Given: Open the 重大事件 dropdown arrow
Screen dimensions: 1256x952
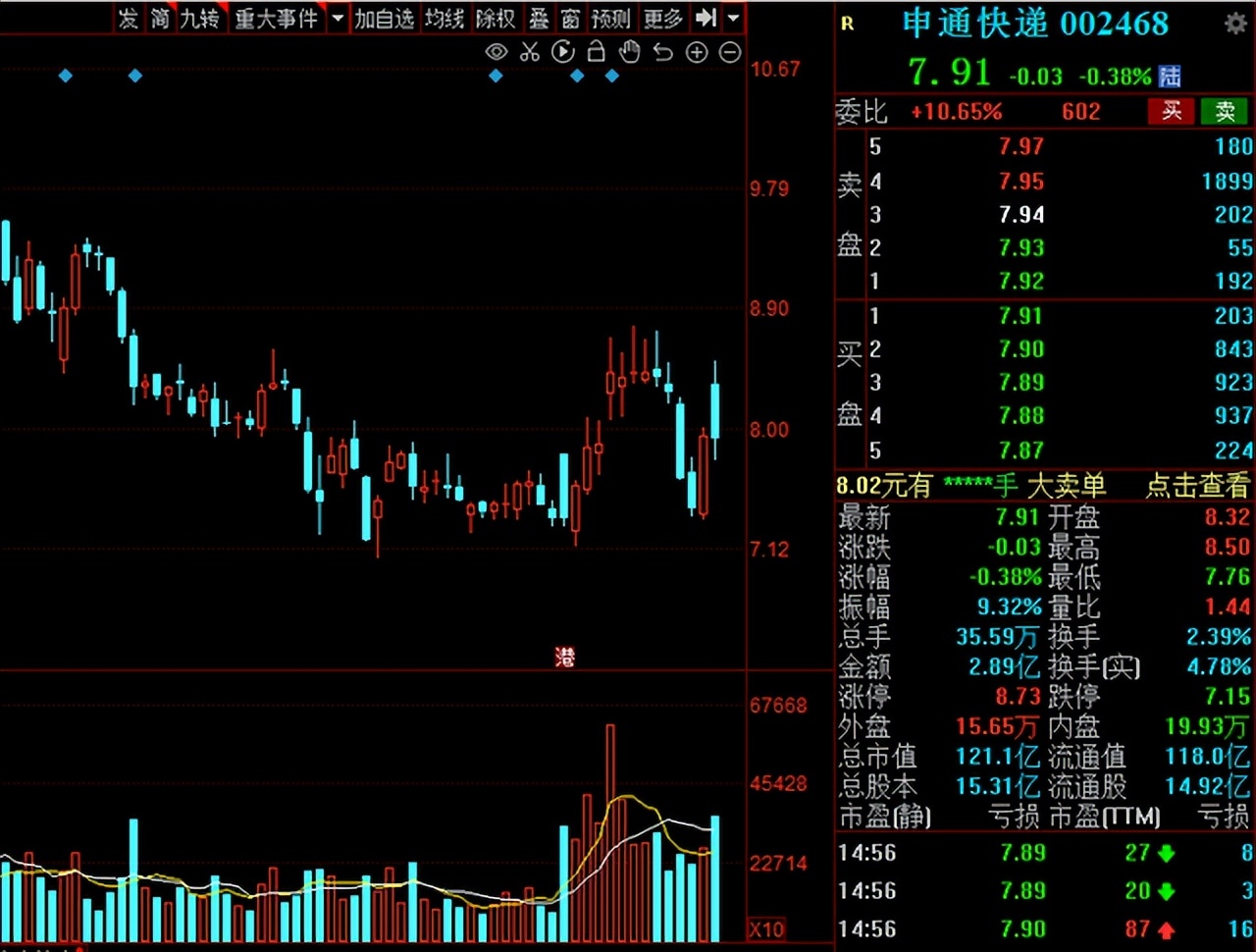Looking at the screenshot, I should (x=338, y=18).
